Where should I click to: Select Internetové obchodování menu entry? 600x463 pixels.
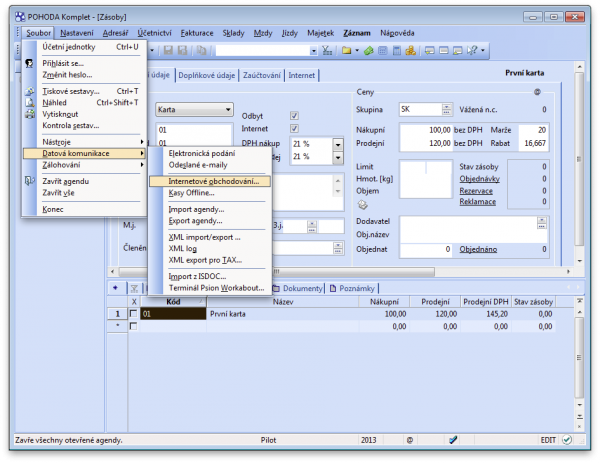tap(210, 181)
